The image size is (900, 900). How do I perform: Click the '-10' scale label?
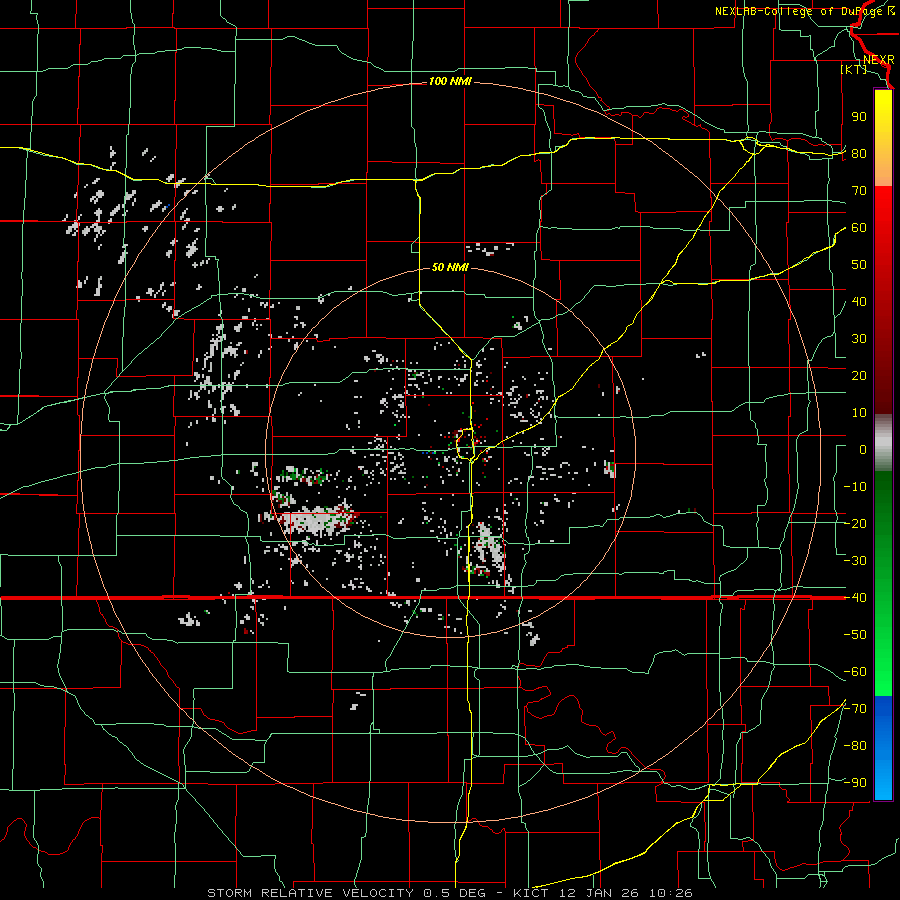[x=855, y=487]
